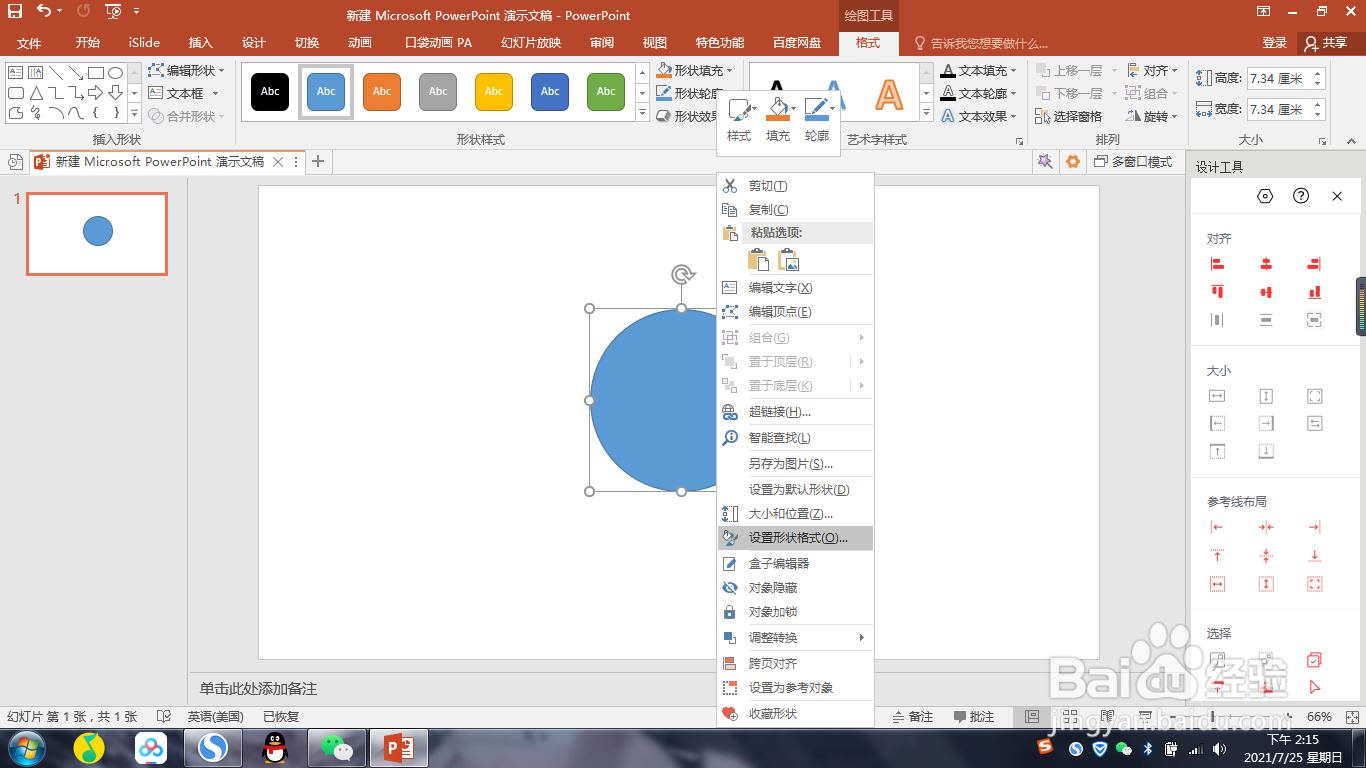
Task: Click the Undo arrow icon
Action: (43, 12)
